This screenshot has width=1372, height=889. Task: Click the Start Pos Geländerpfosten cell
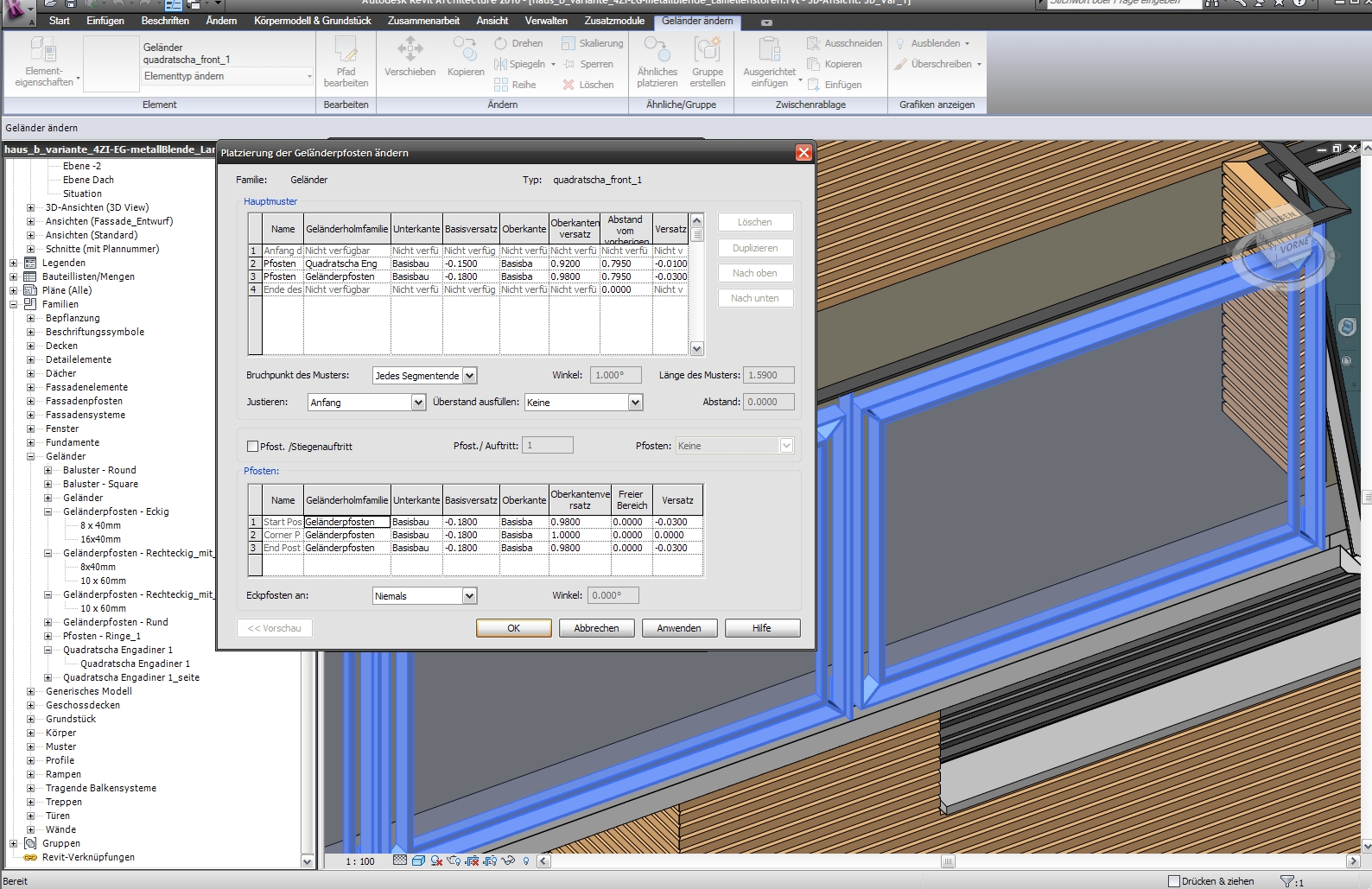pos(346,522)
